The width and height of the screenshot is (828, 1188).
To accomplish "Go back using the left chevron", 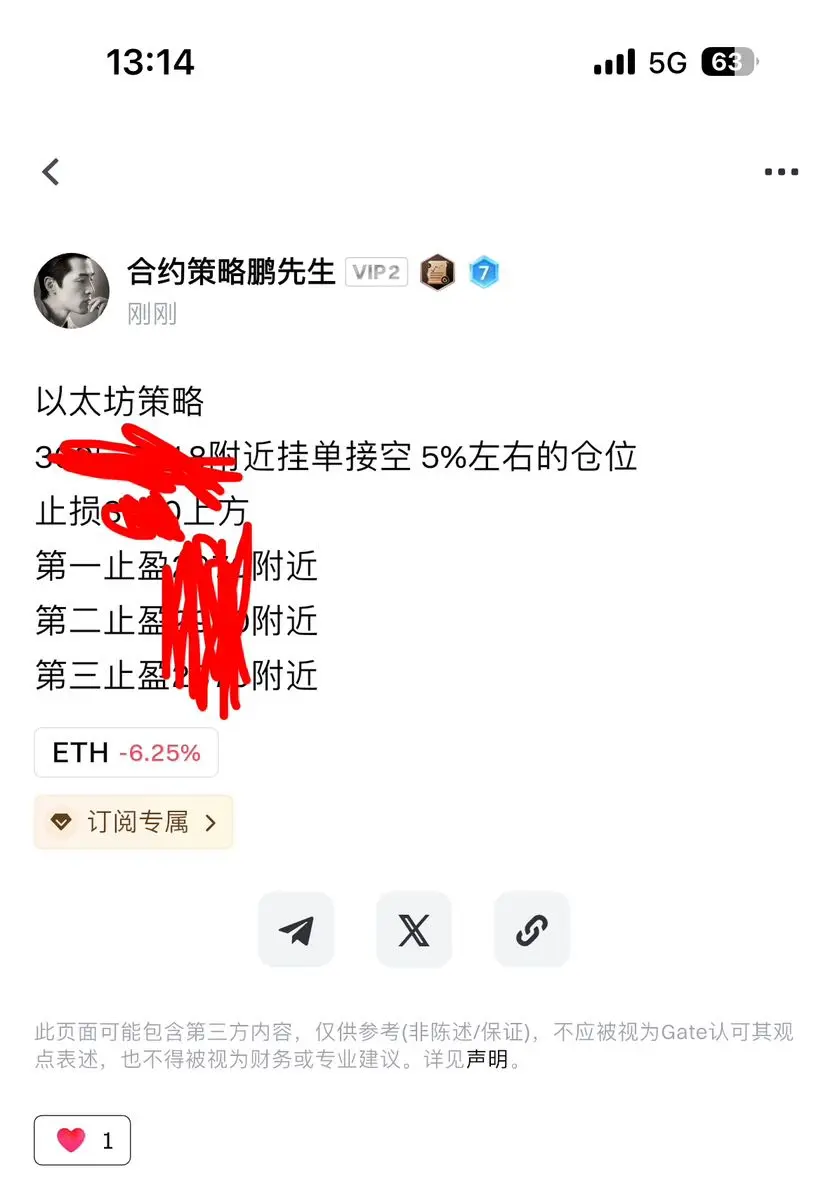I will (x=51, y=172).
